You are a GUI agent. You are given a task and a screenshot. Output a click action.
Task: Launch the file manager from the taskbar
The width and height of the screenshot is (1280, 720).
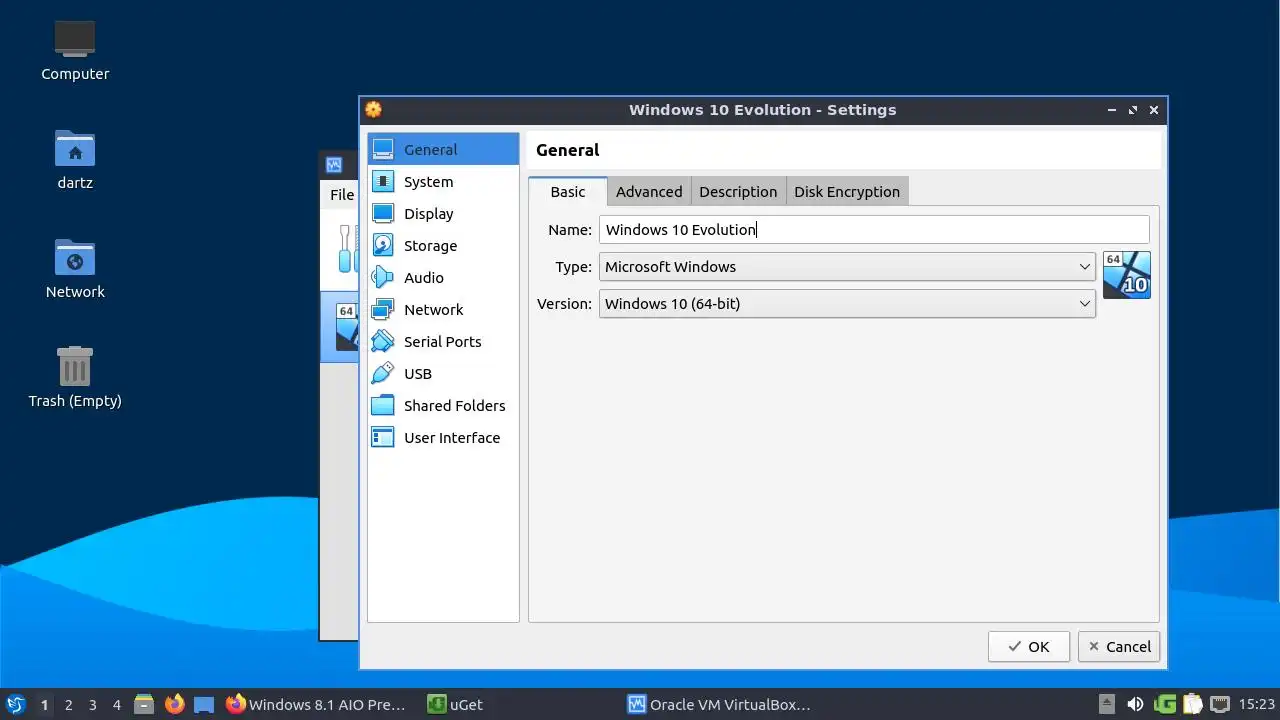[144, 704]
